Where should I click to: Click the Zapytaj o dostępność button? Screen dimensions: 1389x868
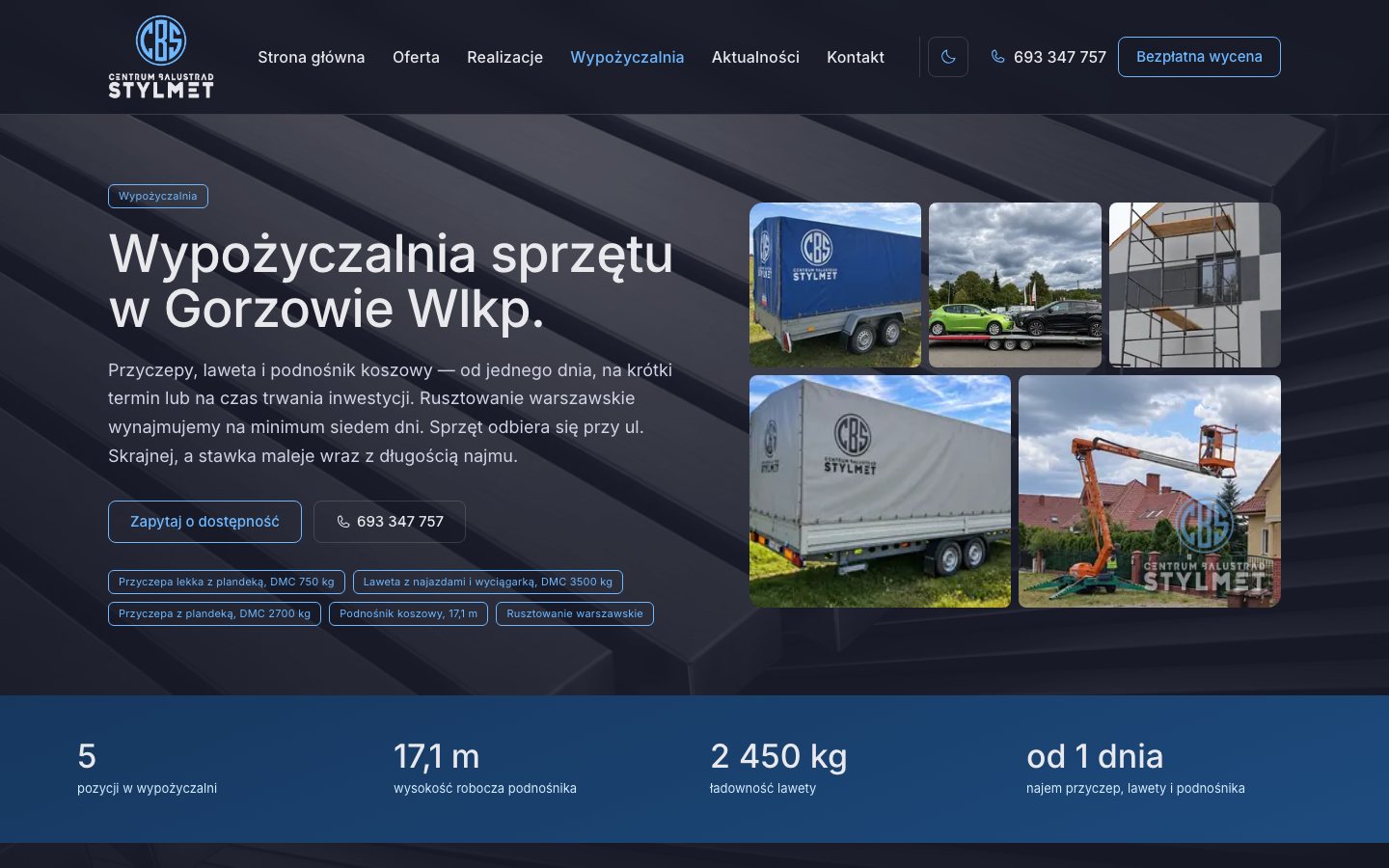point(204,522)
